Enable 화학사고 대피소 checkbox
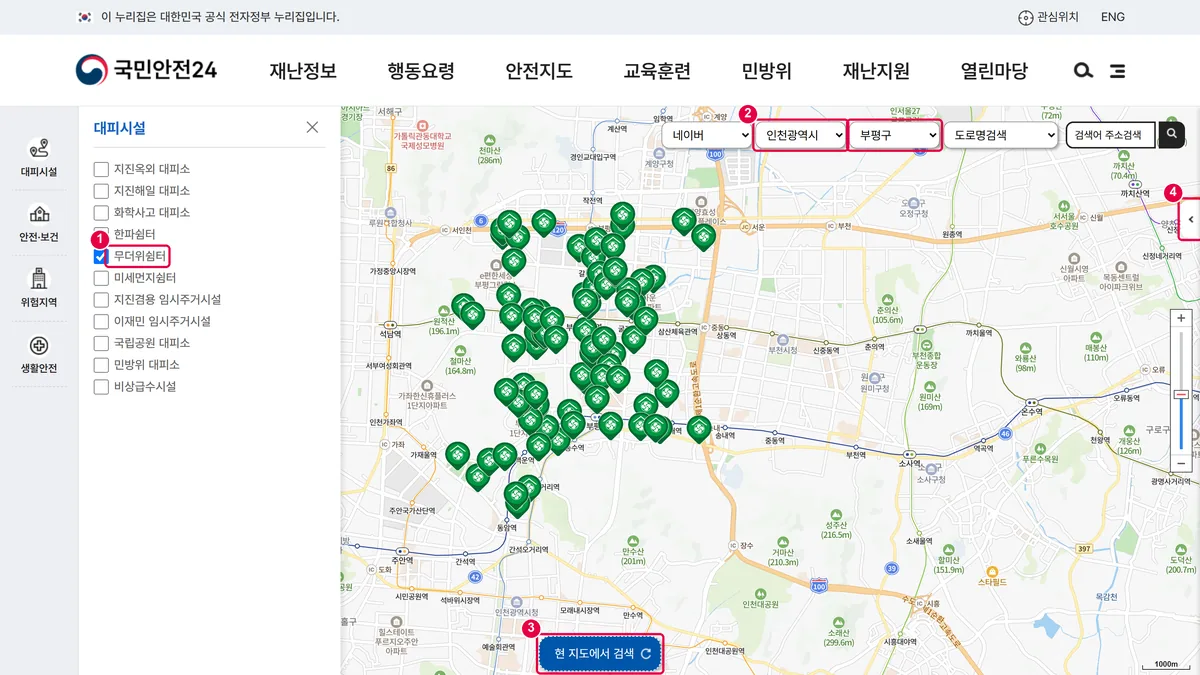 (101, 213)
